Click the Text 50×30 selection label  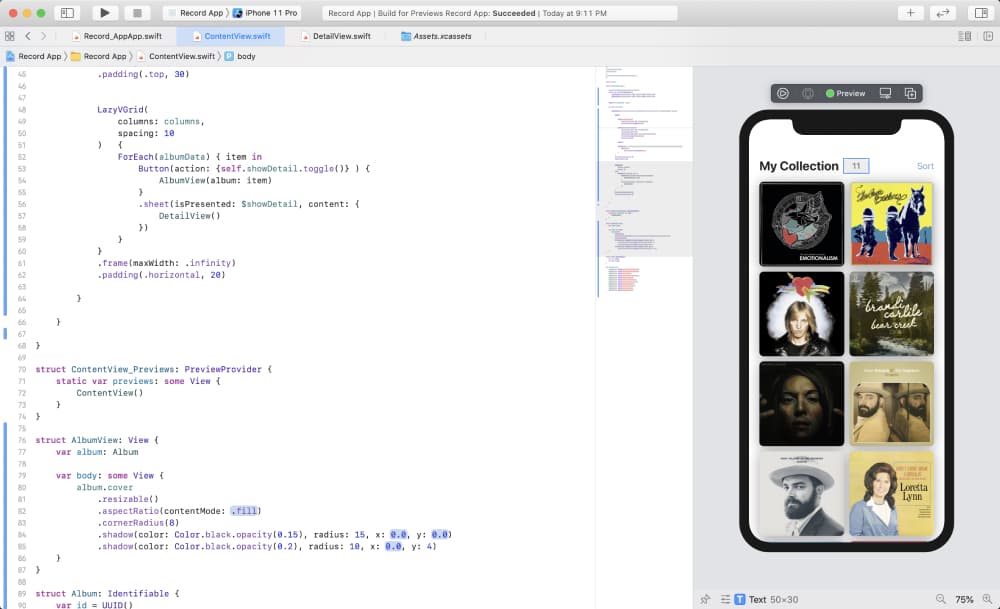click(767, 599)
